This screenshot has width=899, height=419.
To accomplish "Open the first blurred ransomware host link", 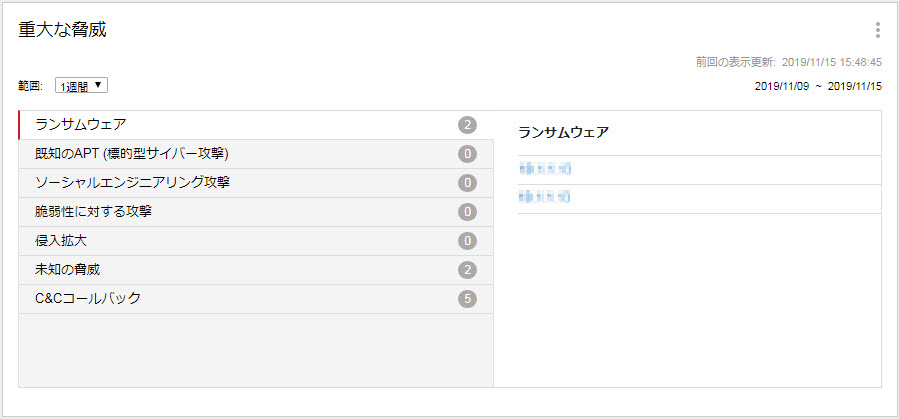I will point(544,169).
